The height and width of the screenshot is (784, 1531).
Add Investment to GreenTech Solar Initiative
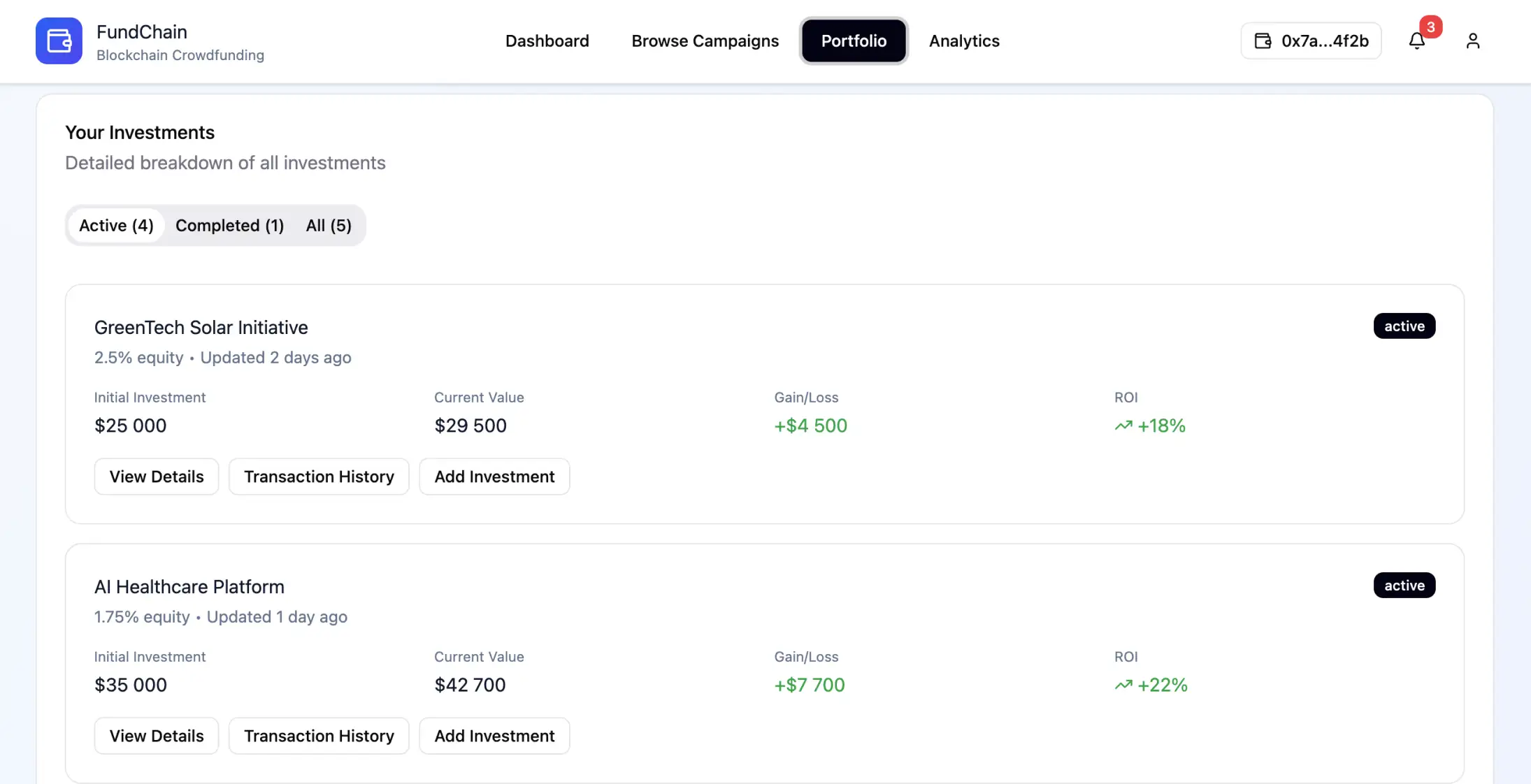(x=494, y=476)
